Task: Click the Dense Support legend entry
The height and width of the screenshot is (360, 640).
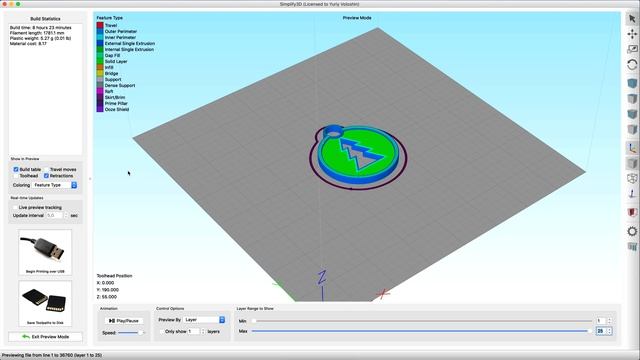Action: [120, 85]
